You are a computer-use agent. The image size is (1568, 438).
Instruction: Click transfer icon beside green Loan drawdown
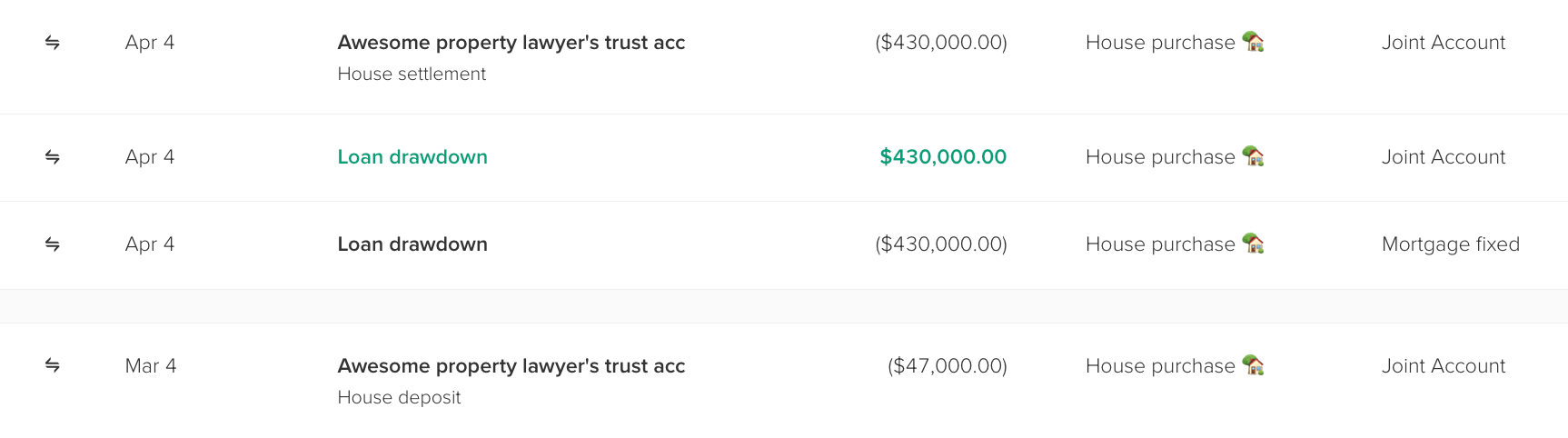[x=53, y=157]
